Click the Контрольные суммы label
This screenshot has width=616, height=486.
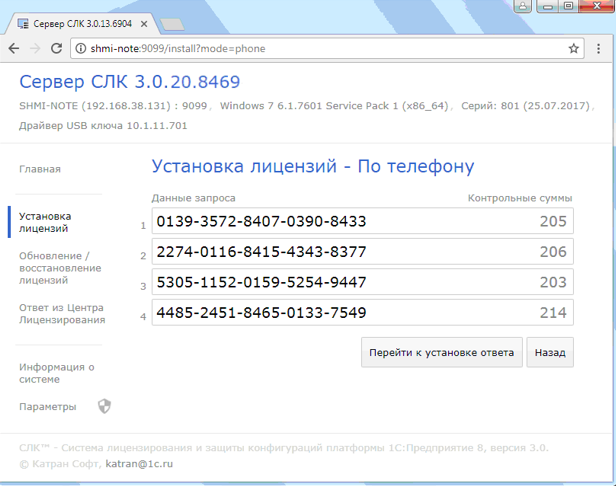tap(520, 198)
